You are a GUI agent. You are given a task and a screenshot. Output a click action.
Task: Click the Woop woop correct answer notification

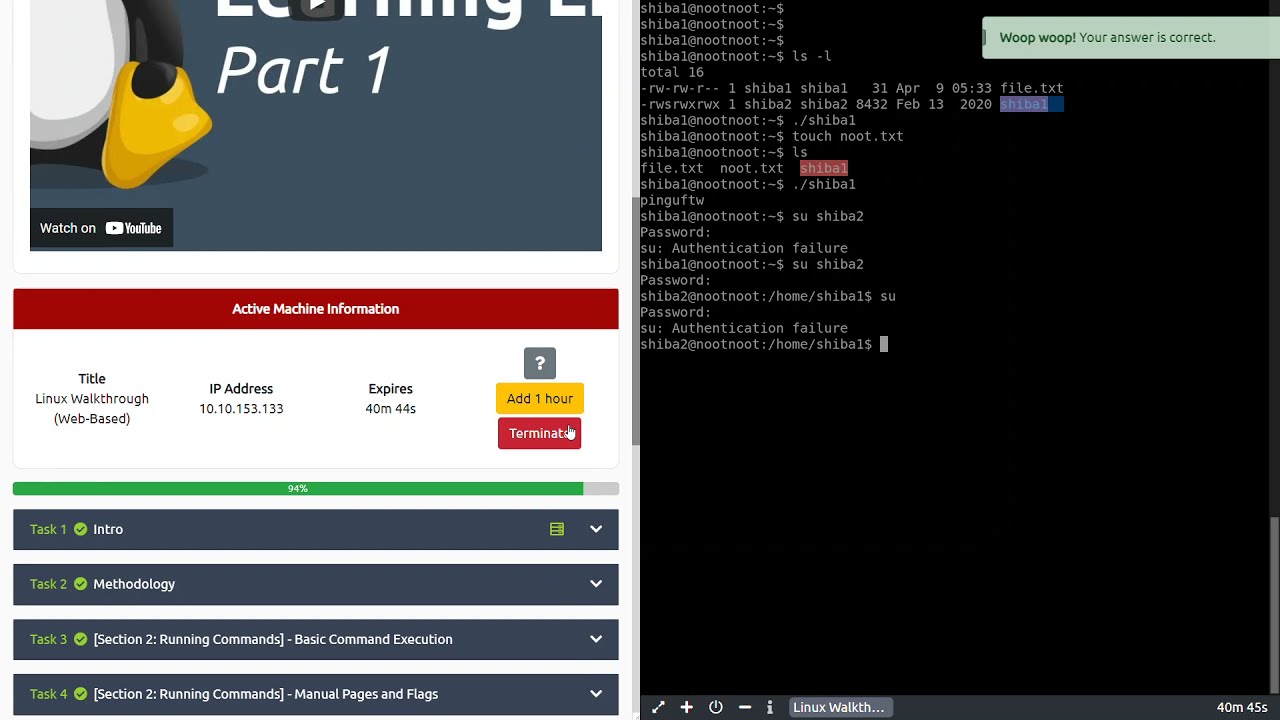(1131, 38)
